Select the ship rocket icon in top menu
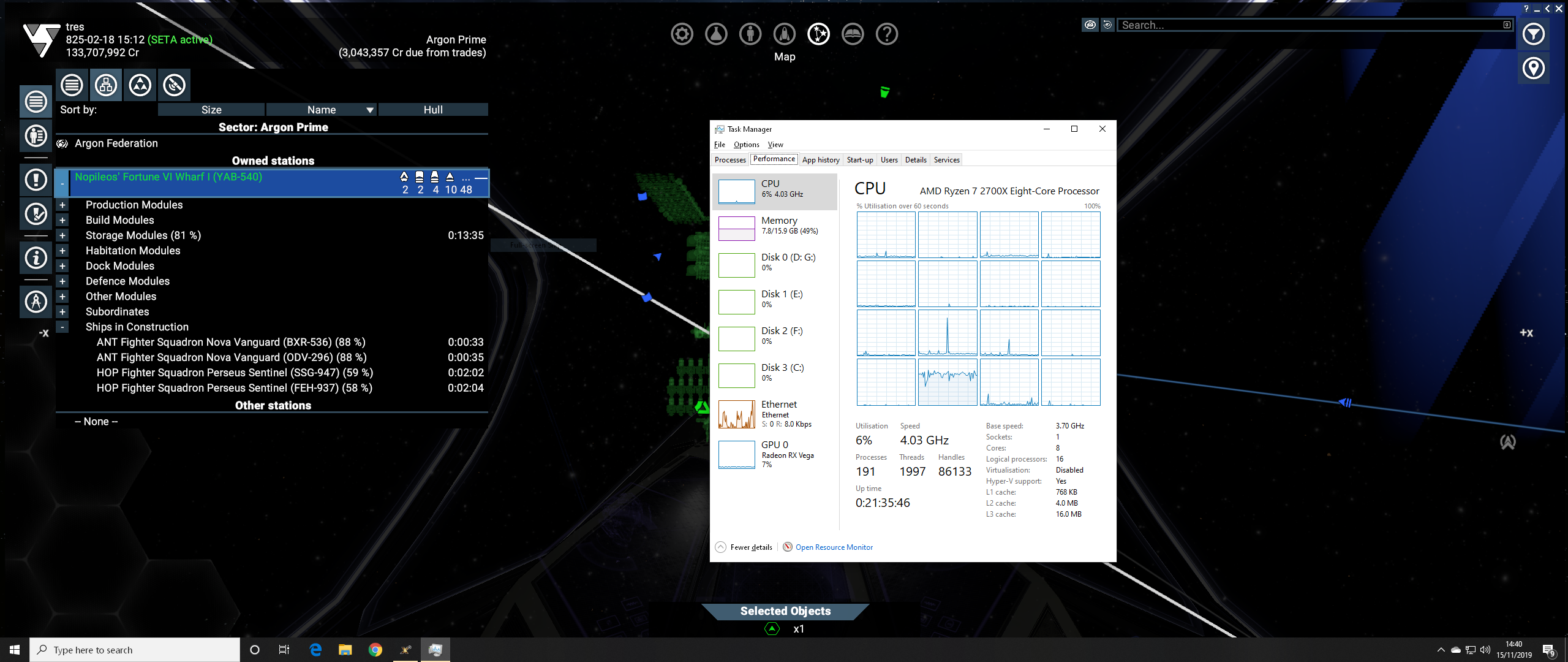 click(x=785, y=34)
